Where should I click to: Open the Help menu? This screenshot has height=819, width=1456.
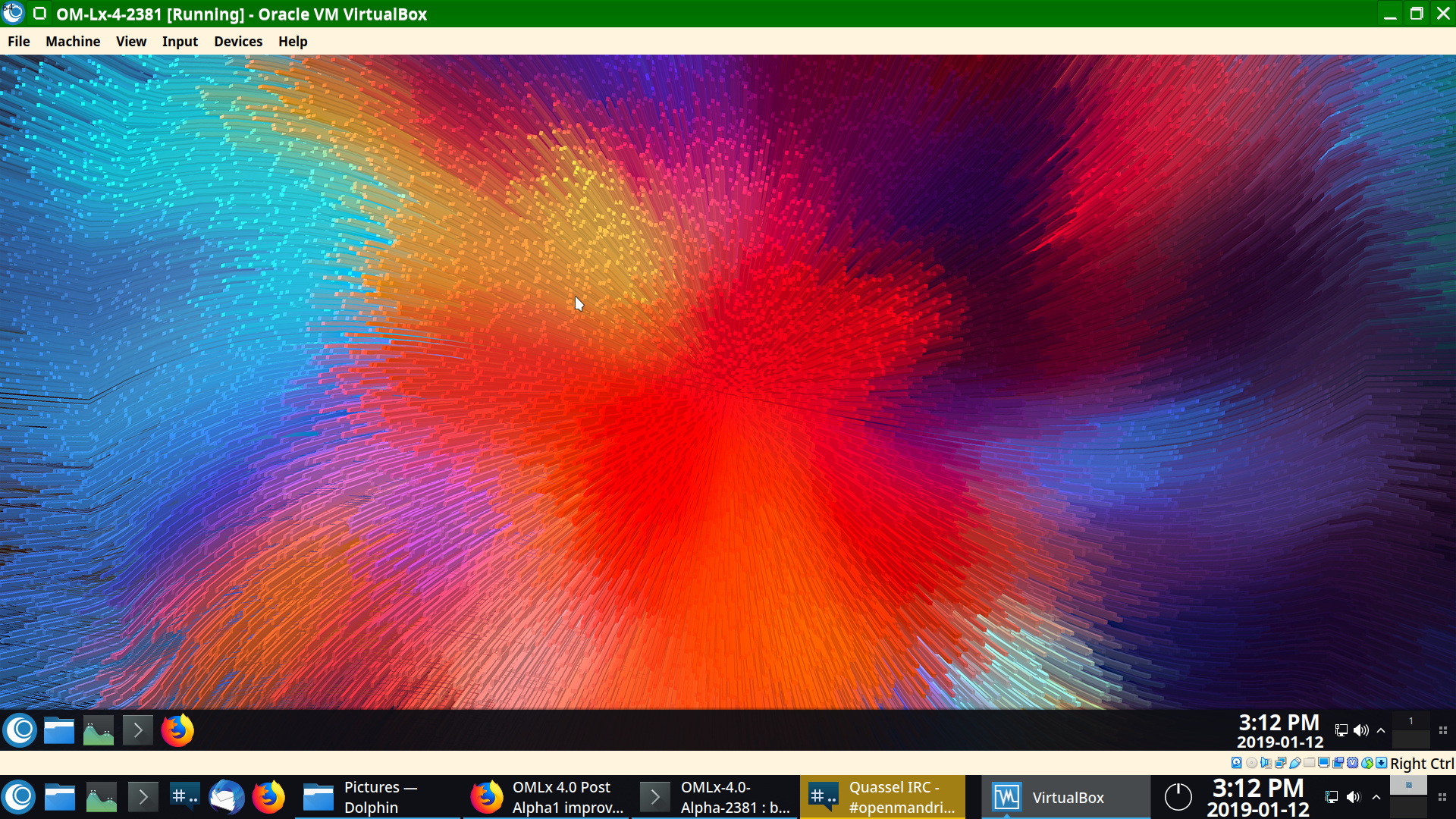point(293,42)
